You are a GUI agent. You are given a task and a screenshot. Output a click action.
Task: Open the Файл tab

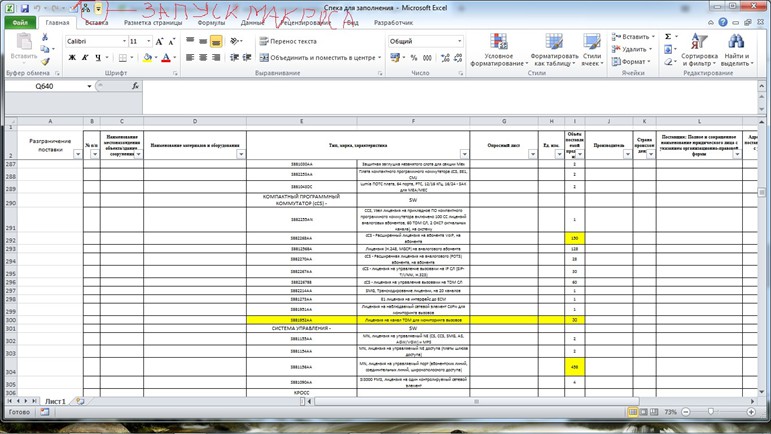[x=20, y=23]
